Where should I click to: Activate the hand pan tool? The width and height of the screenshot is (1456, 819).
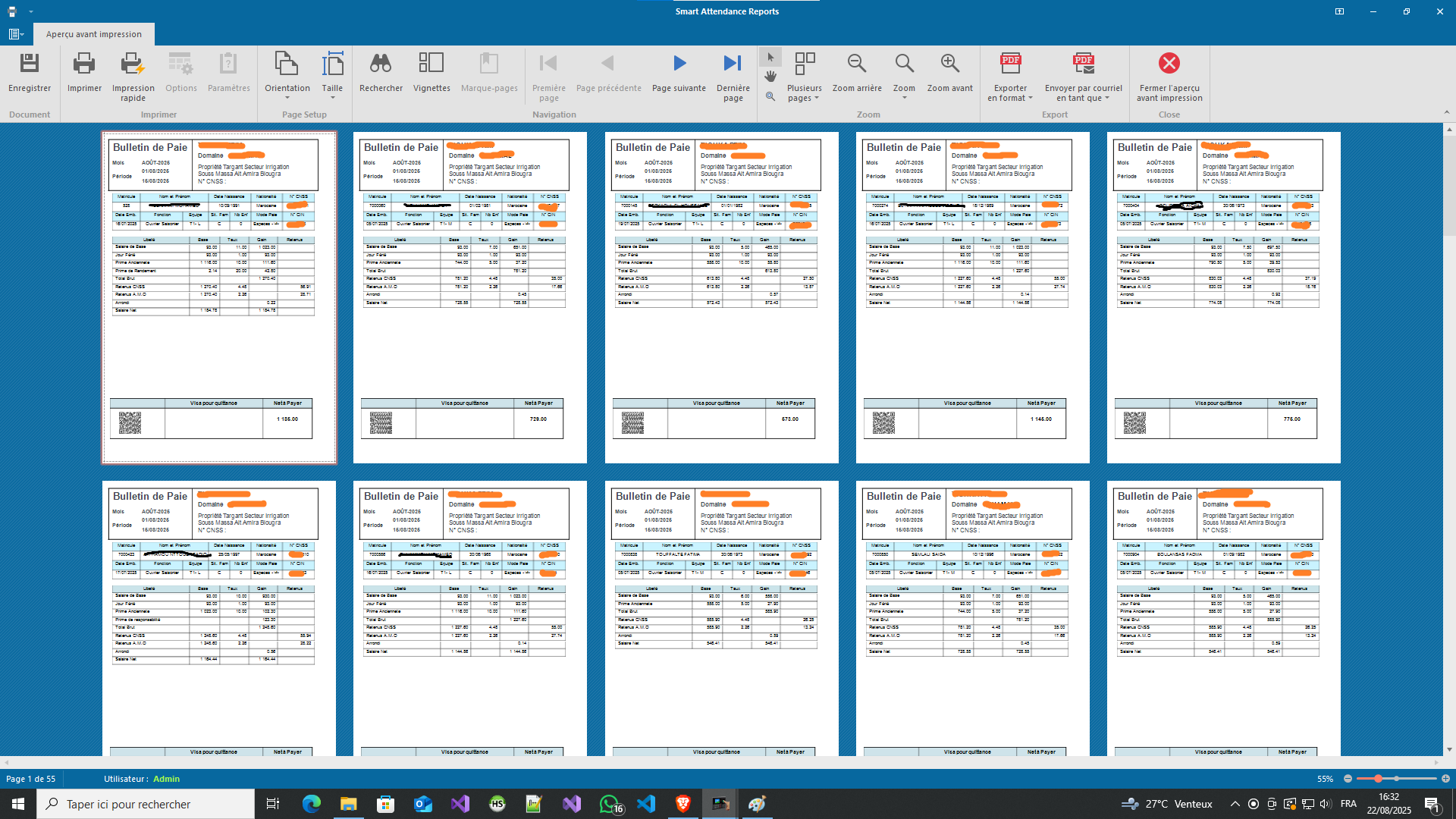tap(770, 77)
